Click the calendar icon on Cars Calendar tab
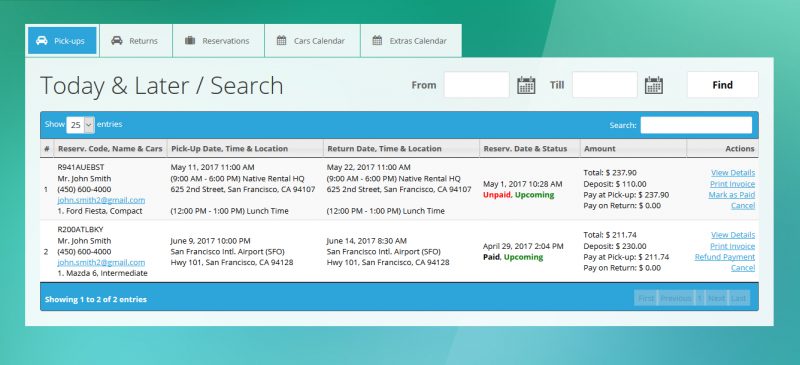This screenshot has width=800, height=365. pyautogui.click(x=281, y=40)
